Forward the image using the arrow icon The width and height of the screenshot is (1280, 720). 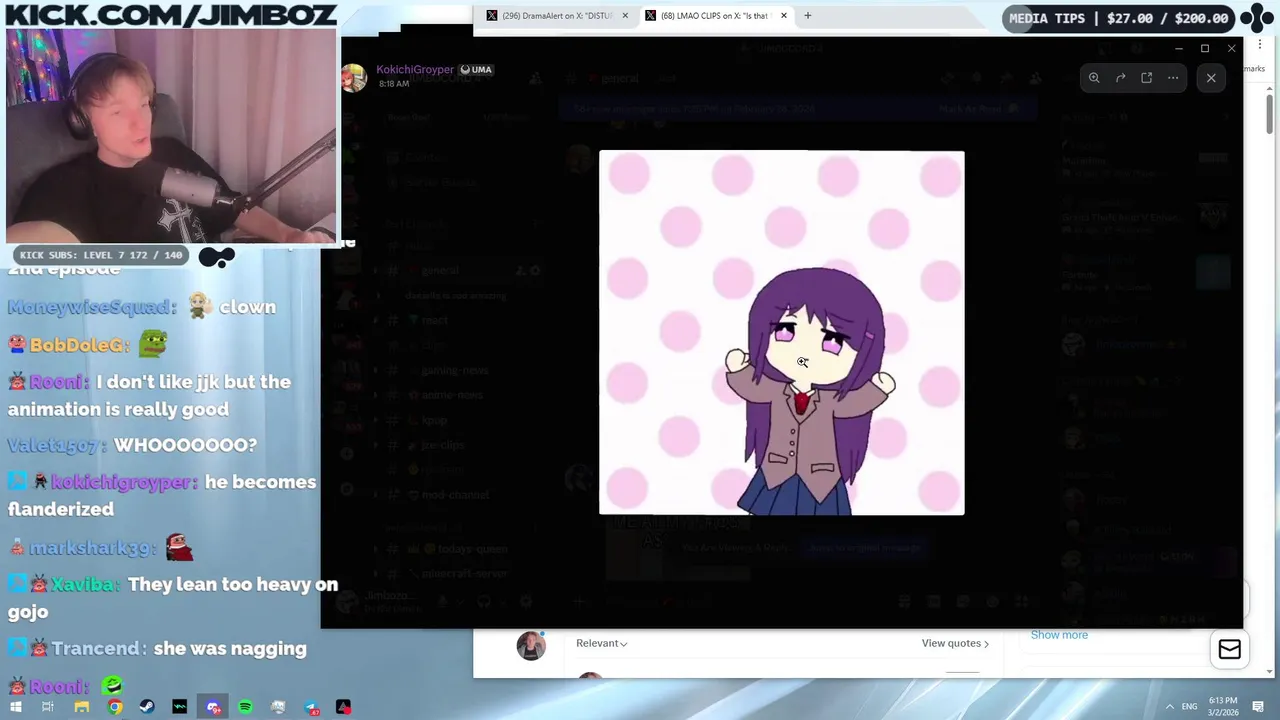click(x=1120, y=78)
